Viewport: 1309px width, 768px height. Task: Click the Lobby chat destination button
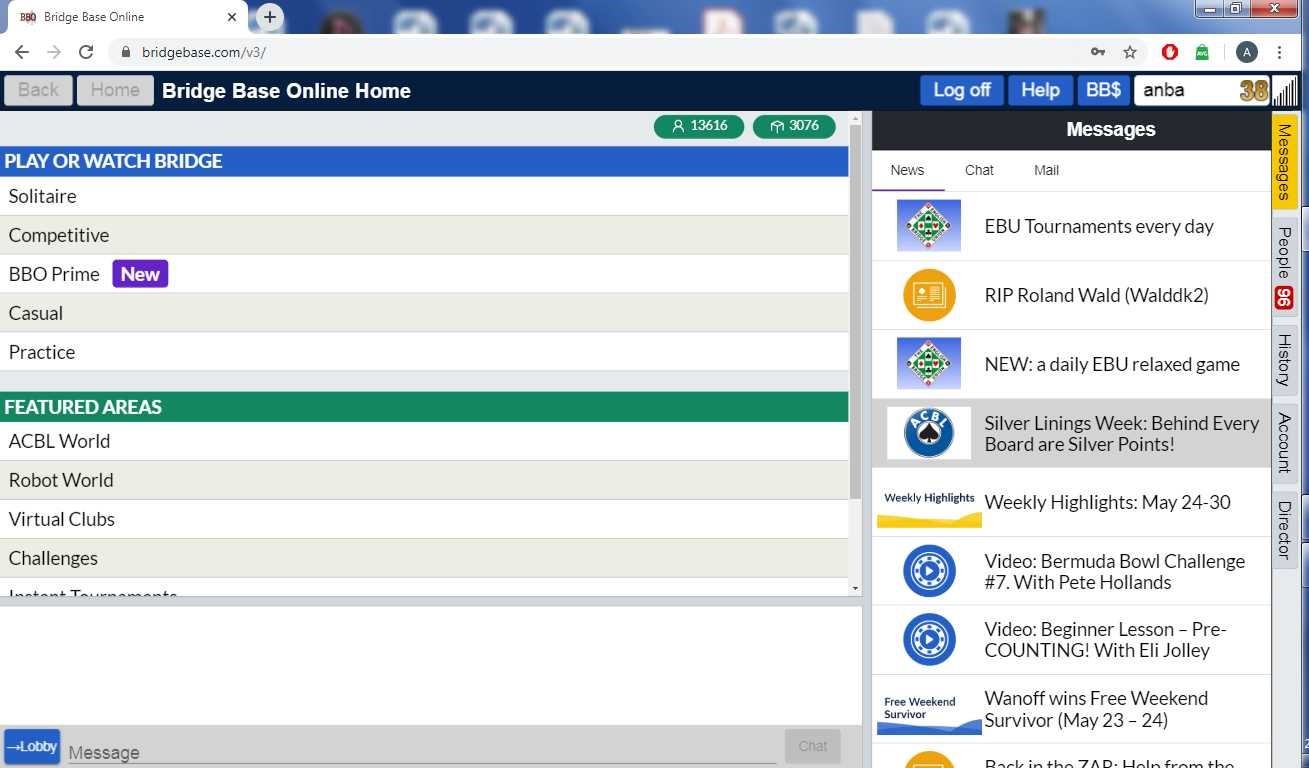tap(32, 747)
